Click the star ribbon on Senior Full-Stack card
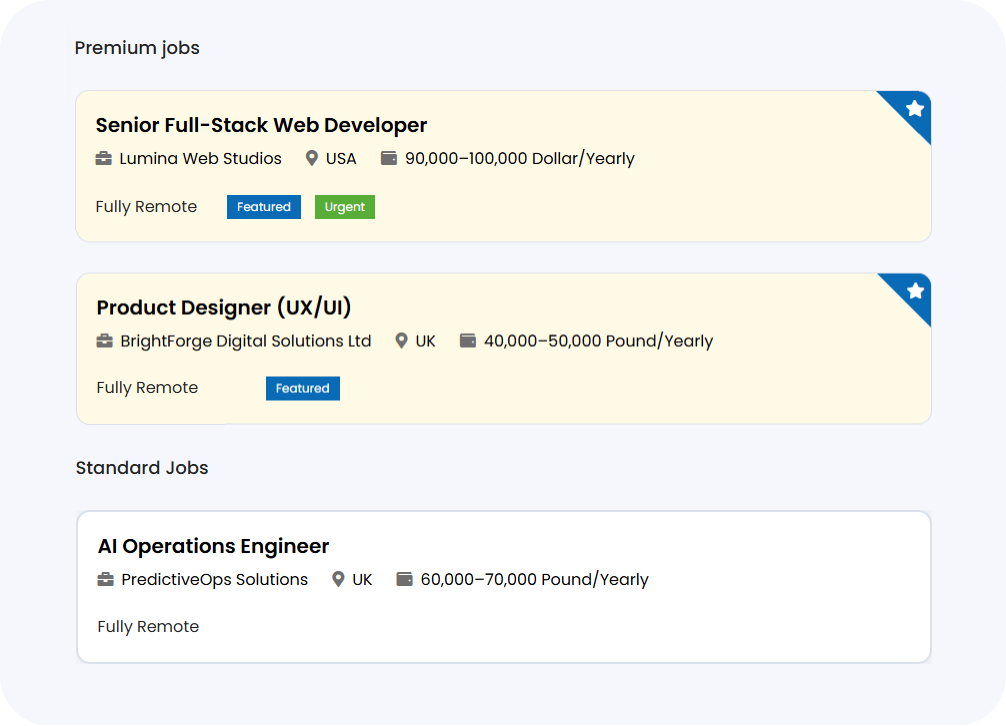The height and width of the screenshot is (726, 1006). 913,109
